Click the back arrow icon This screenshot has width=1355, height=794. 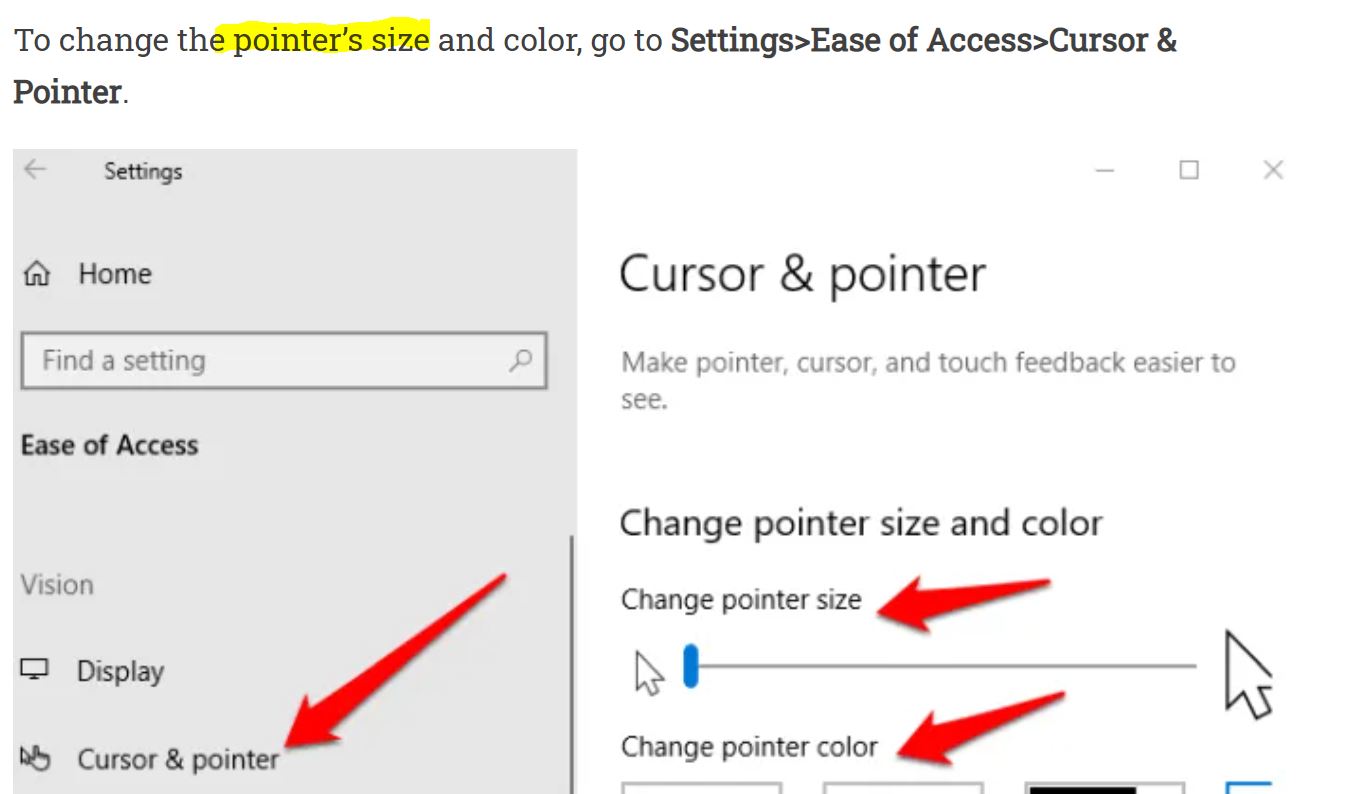pyautogui.click(x=33, y=170)
